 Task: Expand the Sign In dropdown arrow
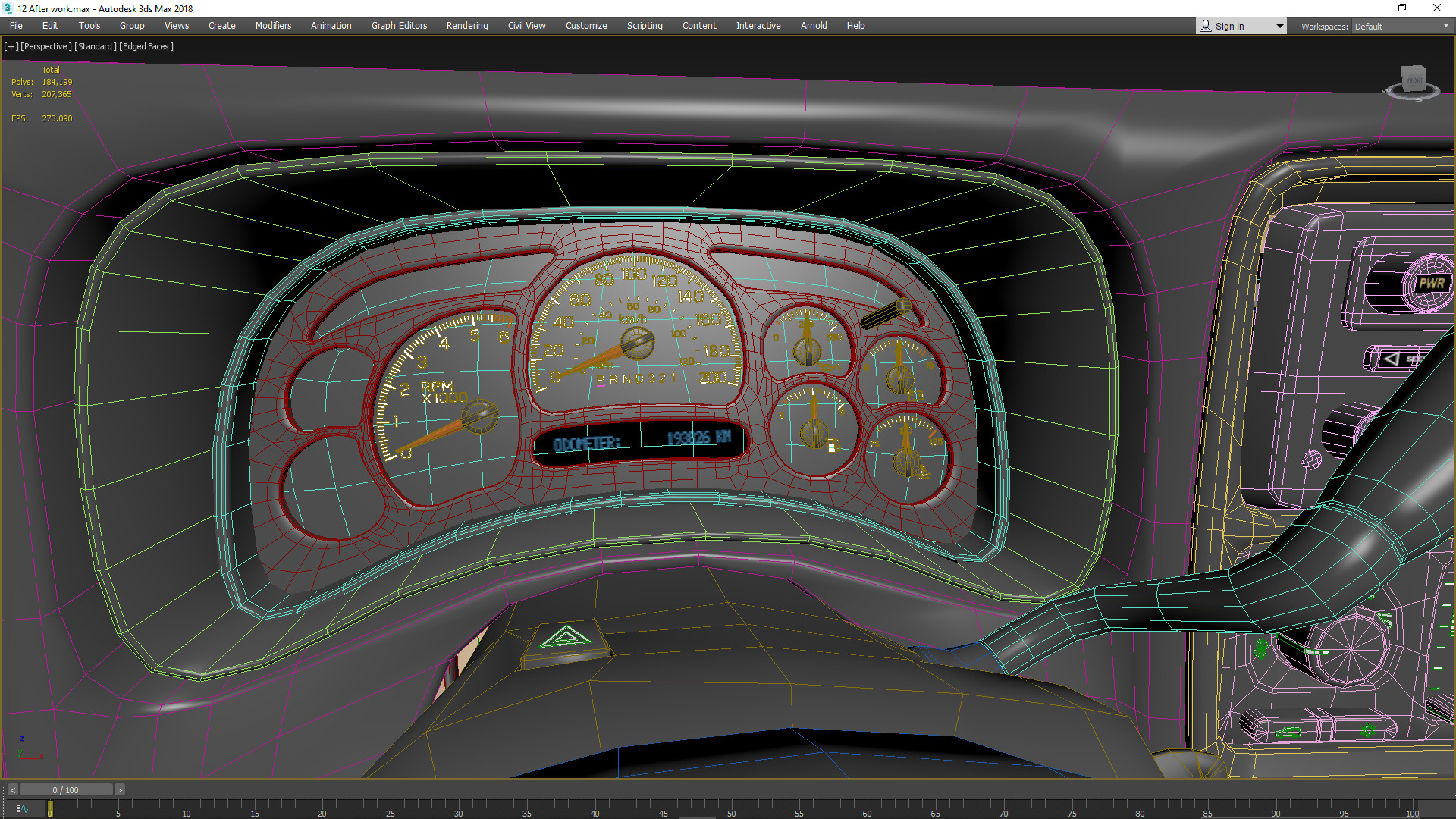1279,26
